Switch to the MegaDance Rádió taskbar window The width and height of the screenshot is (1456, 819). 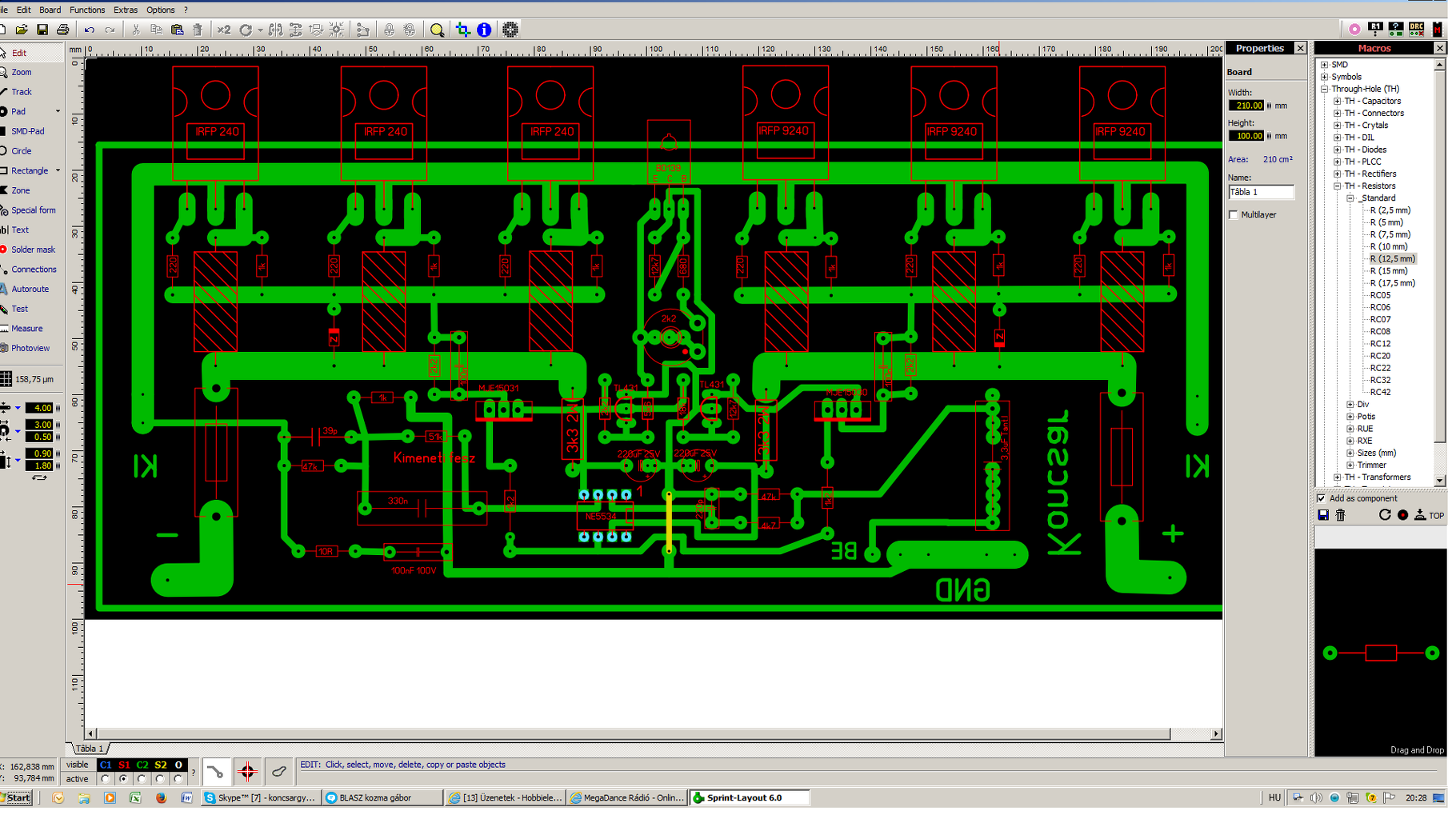(x=627, y=798)
